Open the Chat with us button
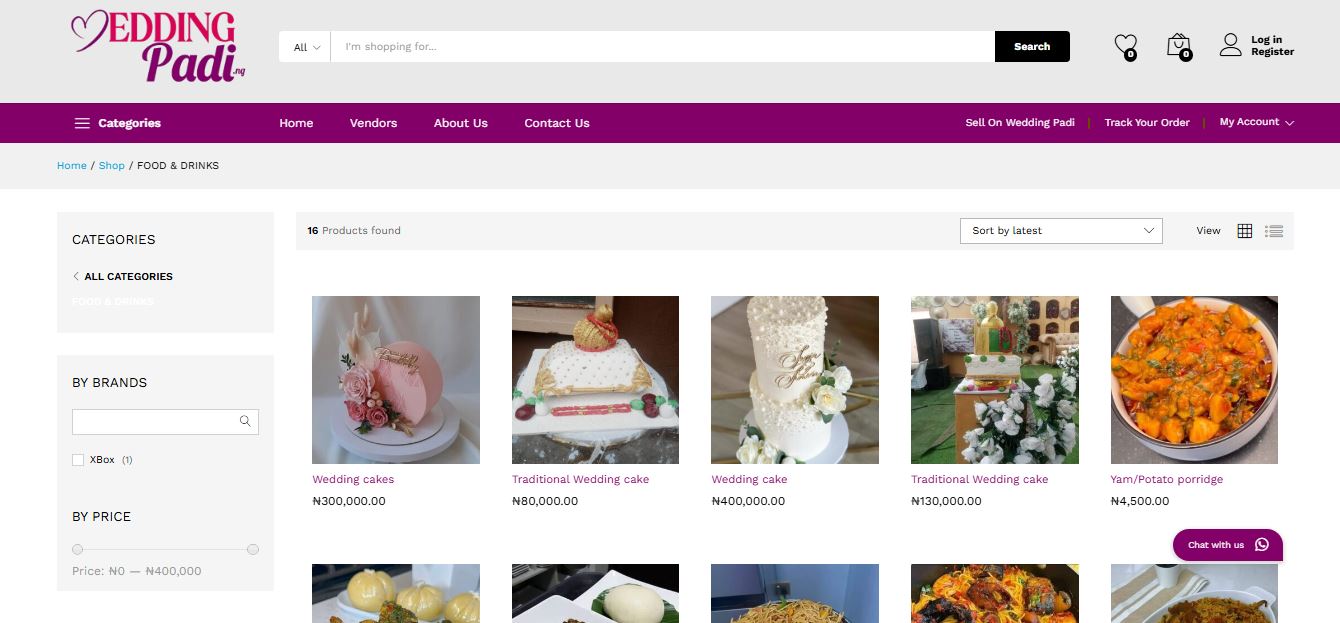 (x=1227, y=545)
